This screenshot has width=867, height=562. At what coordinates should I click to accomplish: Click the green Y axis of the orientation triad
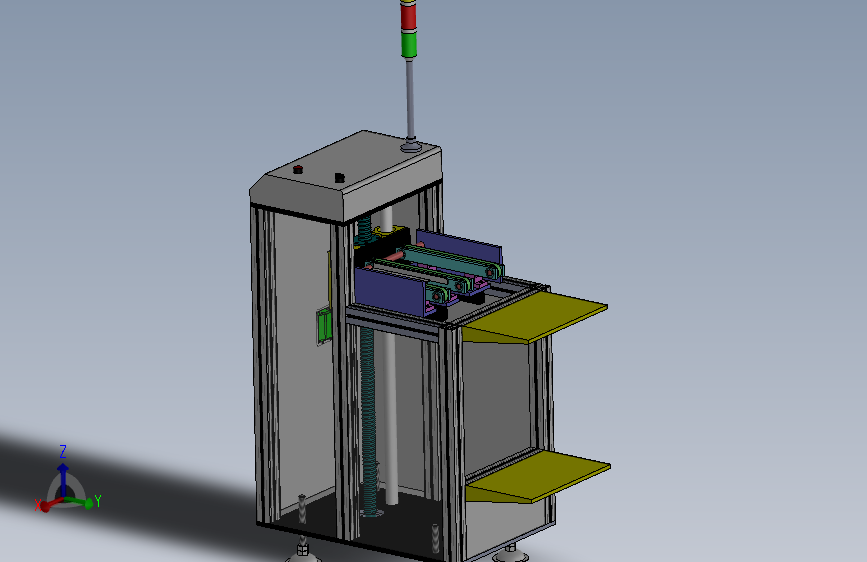coord(79,502)
